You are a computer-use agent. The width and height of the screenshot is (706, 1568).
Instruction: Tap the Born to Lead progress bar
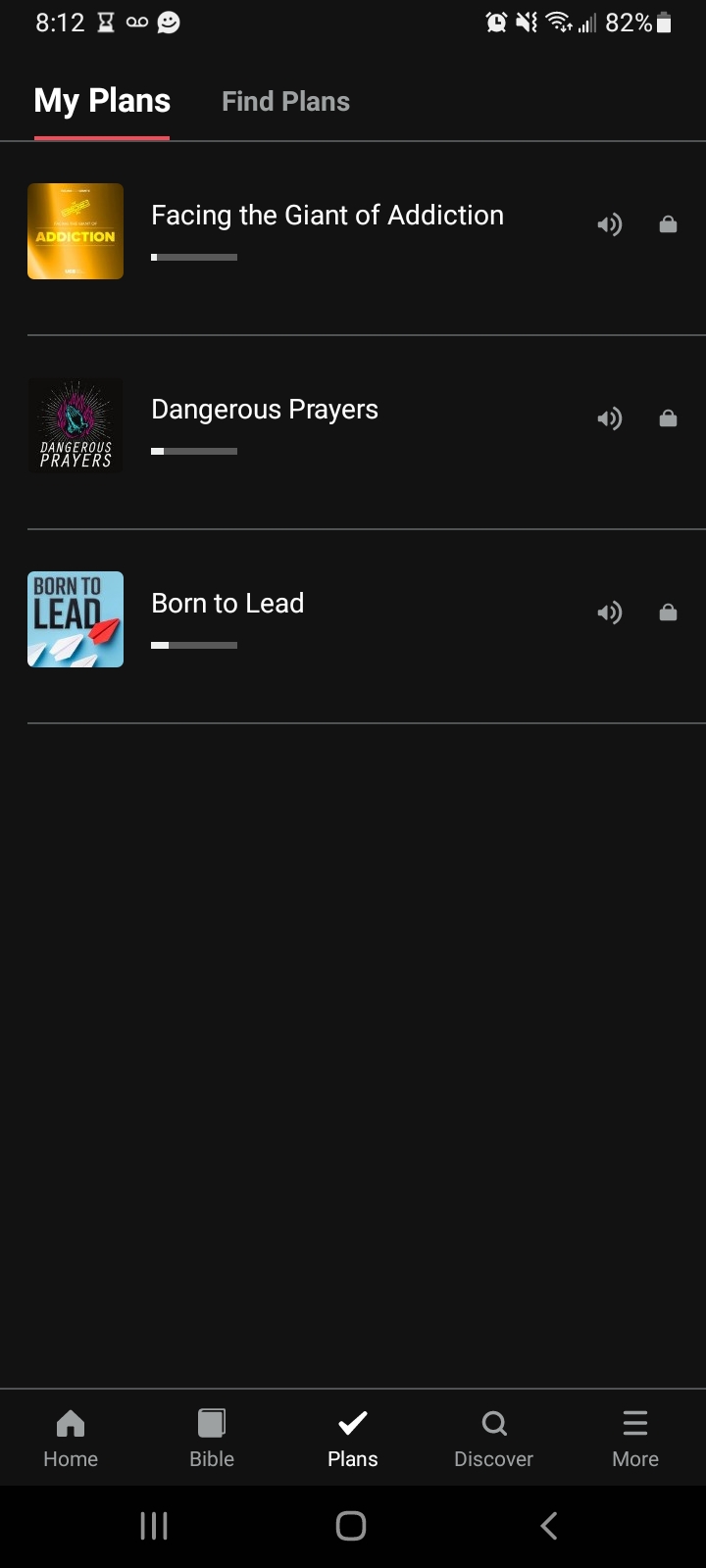194,646
